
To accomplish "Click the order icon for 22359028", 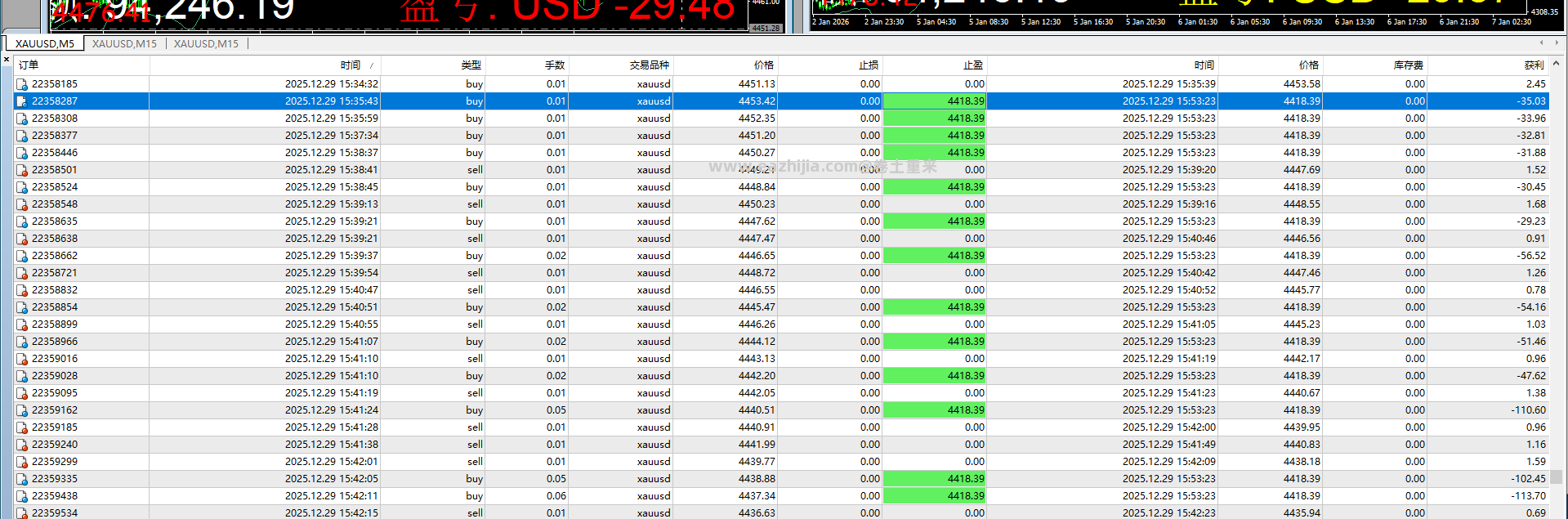I will click(22, 376).
